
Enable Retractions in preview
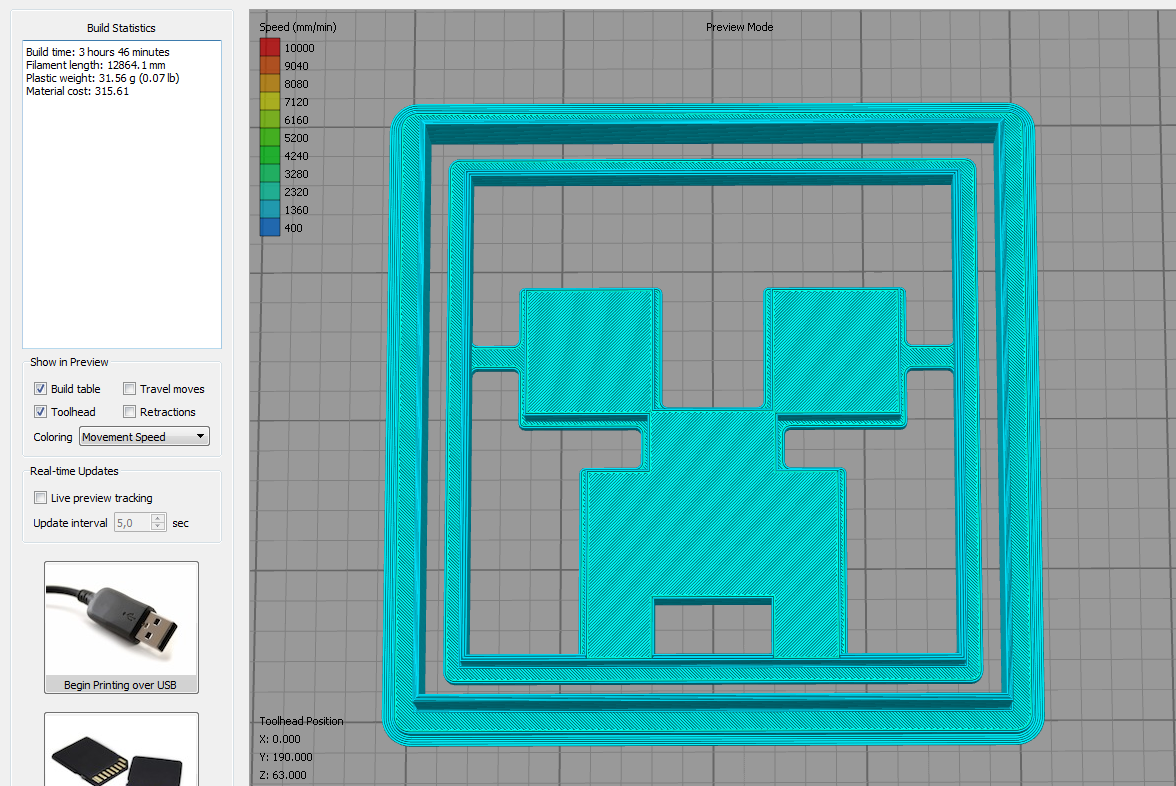[x=130, y=412]
